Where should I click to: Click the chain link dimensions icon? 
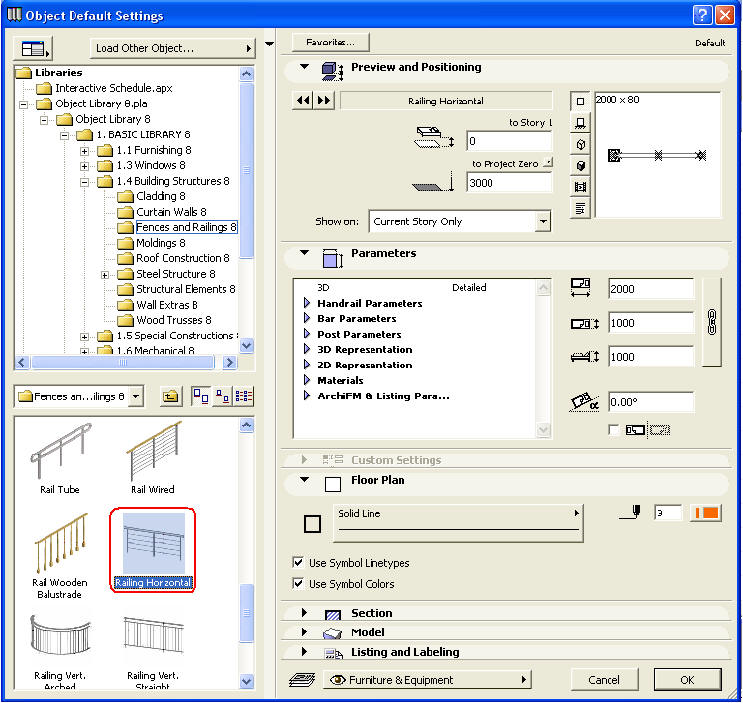click(711, 322)
